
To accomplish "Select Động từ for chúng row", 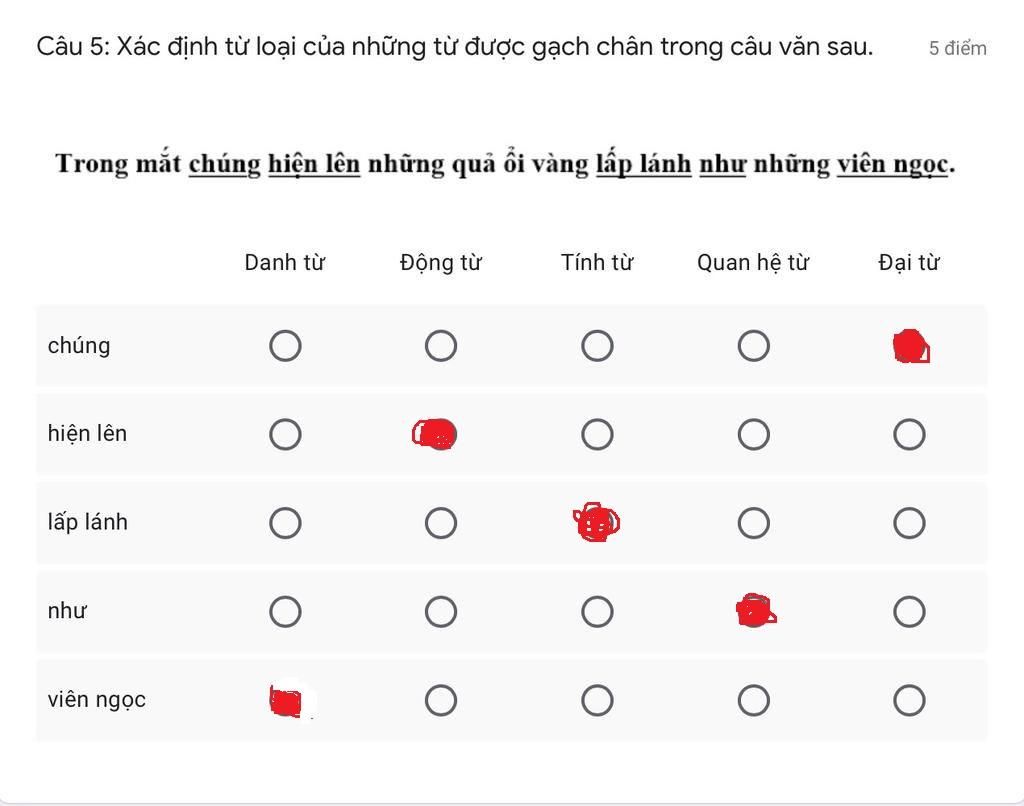I will [441, 346].
